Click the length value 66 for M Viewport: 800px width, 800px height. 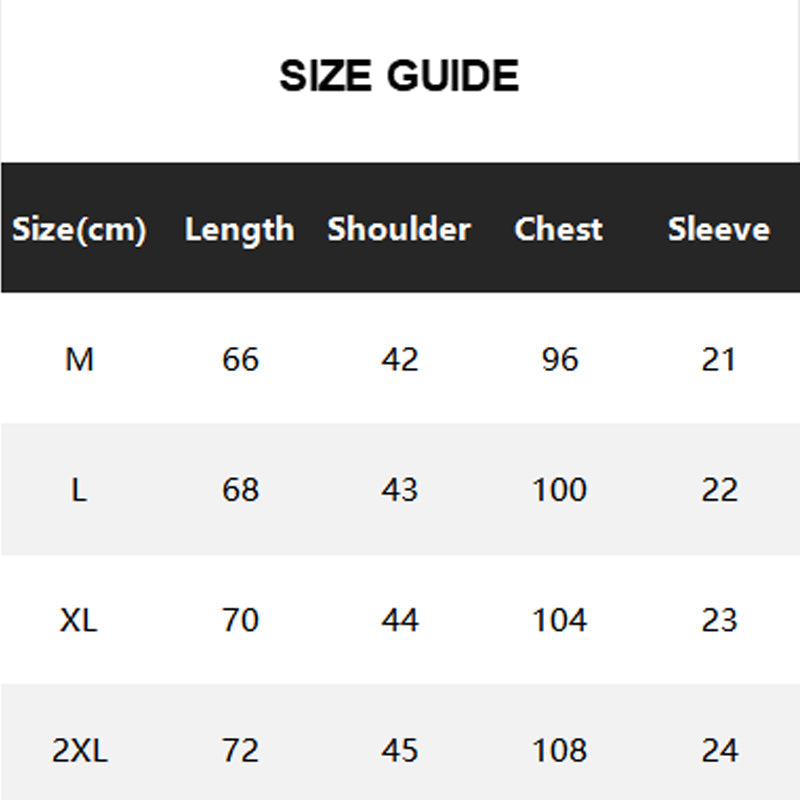[x=240, y=359]
